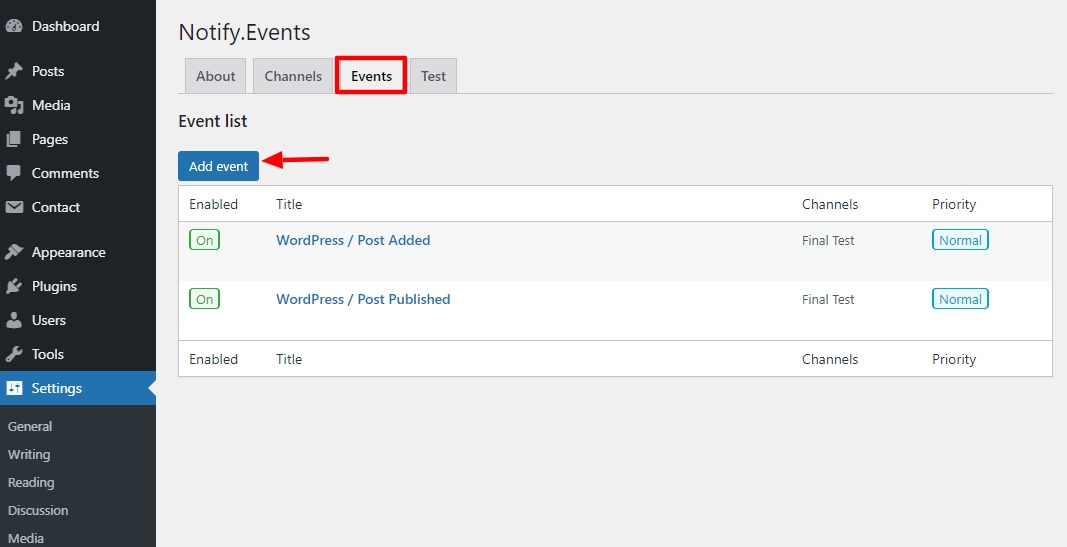Click Normal priority badge for Post Published
This screenshot has width=1067, height=547.
click(x=960, y=299)
